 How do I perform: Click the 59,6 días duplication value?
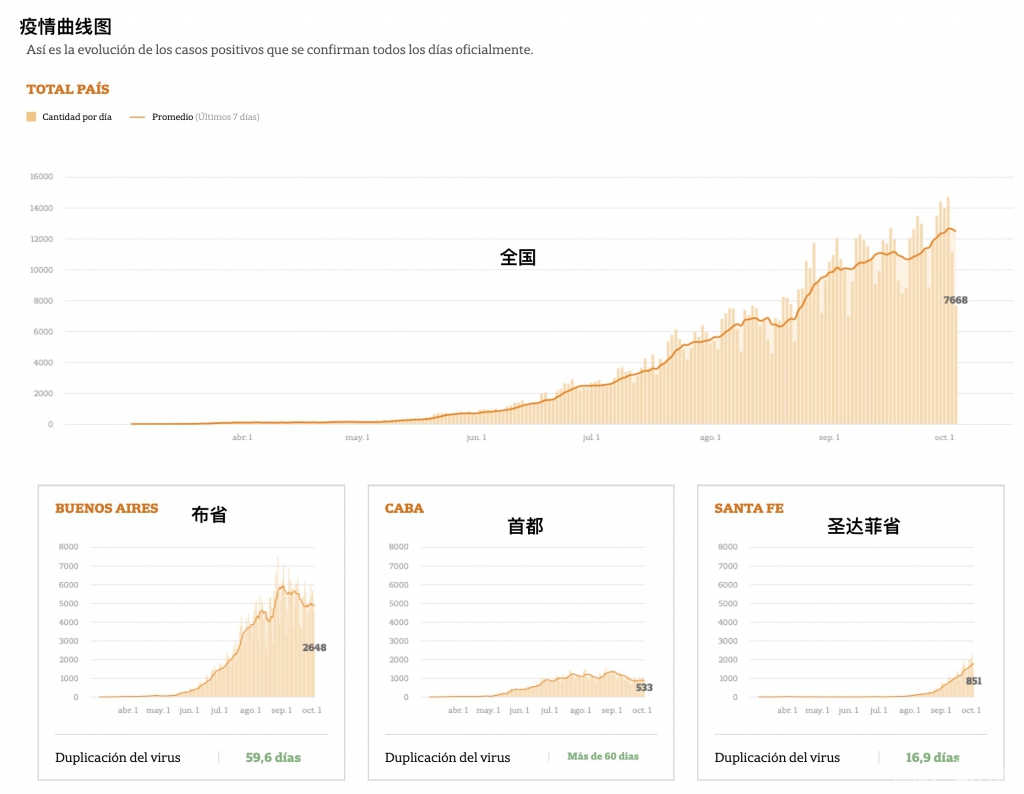[x=273, y=758]
